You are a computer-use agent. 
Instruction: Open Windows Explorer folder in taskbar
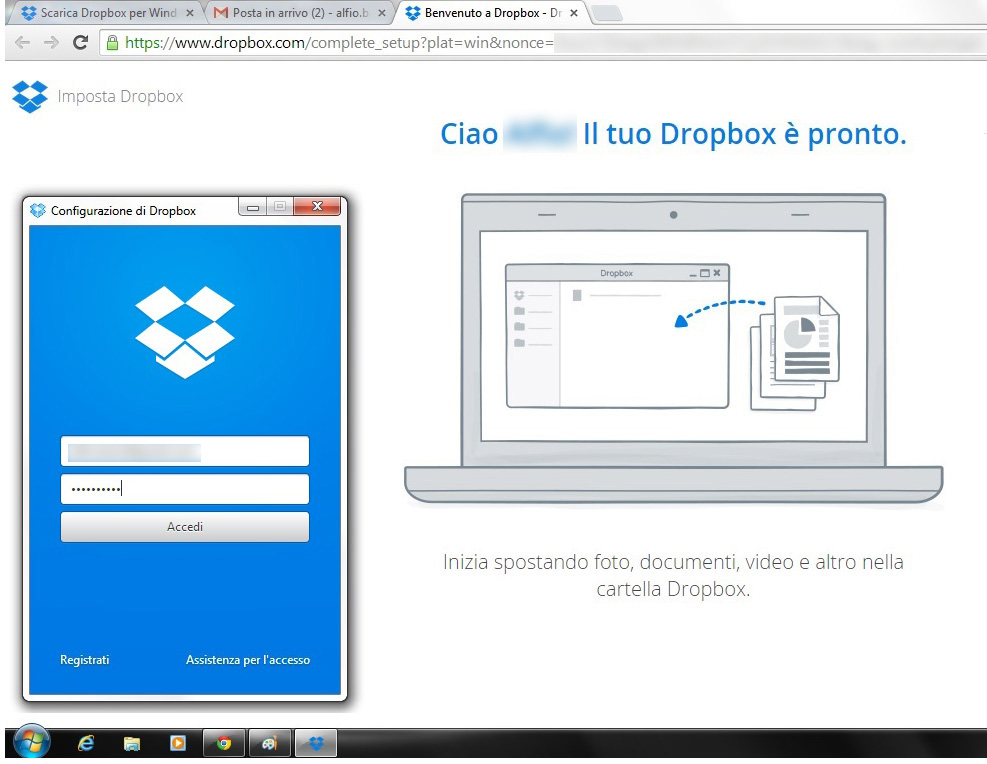132,743
